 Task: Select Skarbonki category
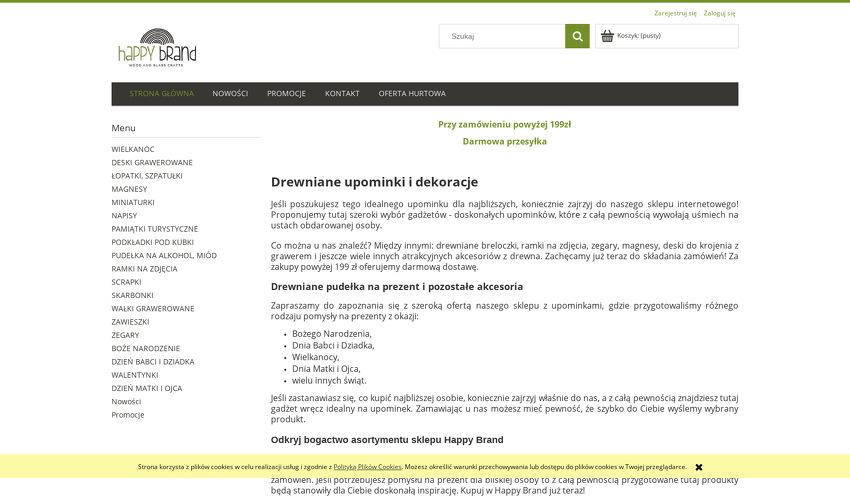coord(132,296)
